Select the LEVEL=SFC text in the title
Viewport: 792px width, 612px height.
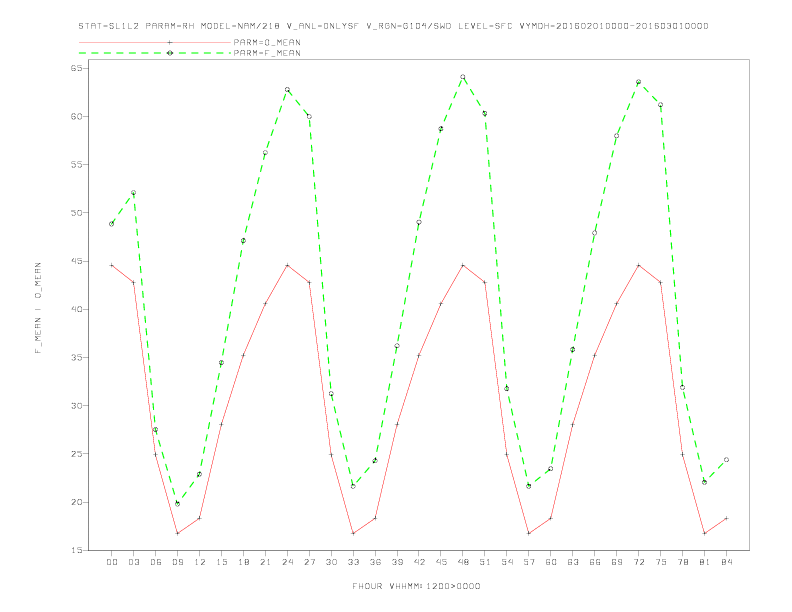(485, 26)
